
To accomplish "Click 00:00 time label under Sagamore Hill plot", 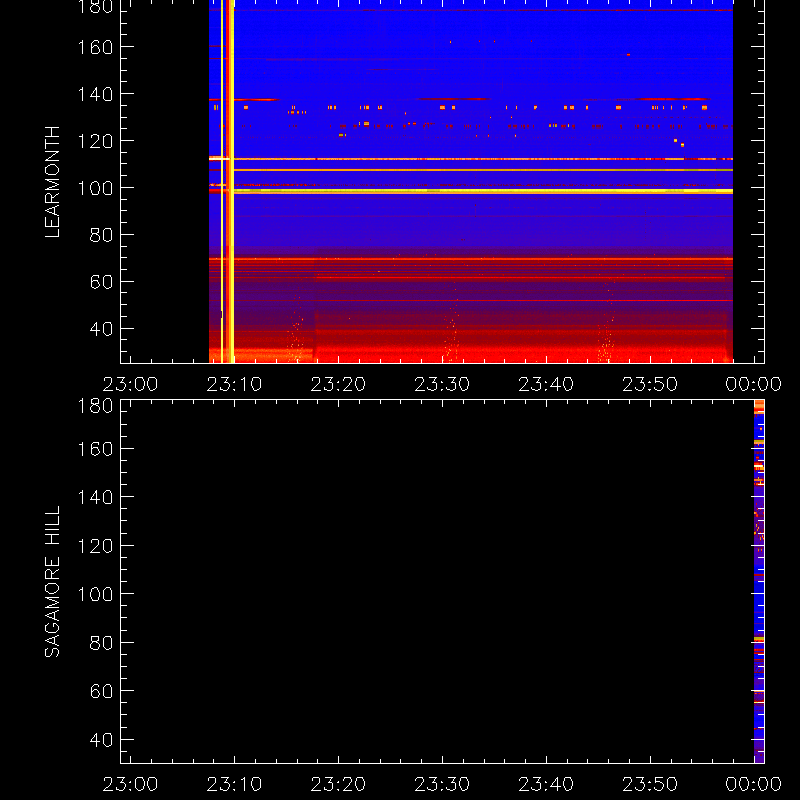I will click(x=754, y=784).
